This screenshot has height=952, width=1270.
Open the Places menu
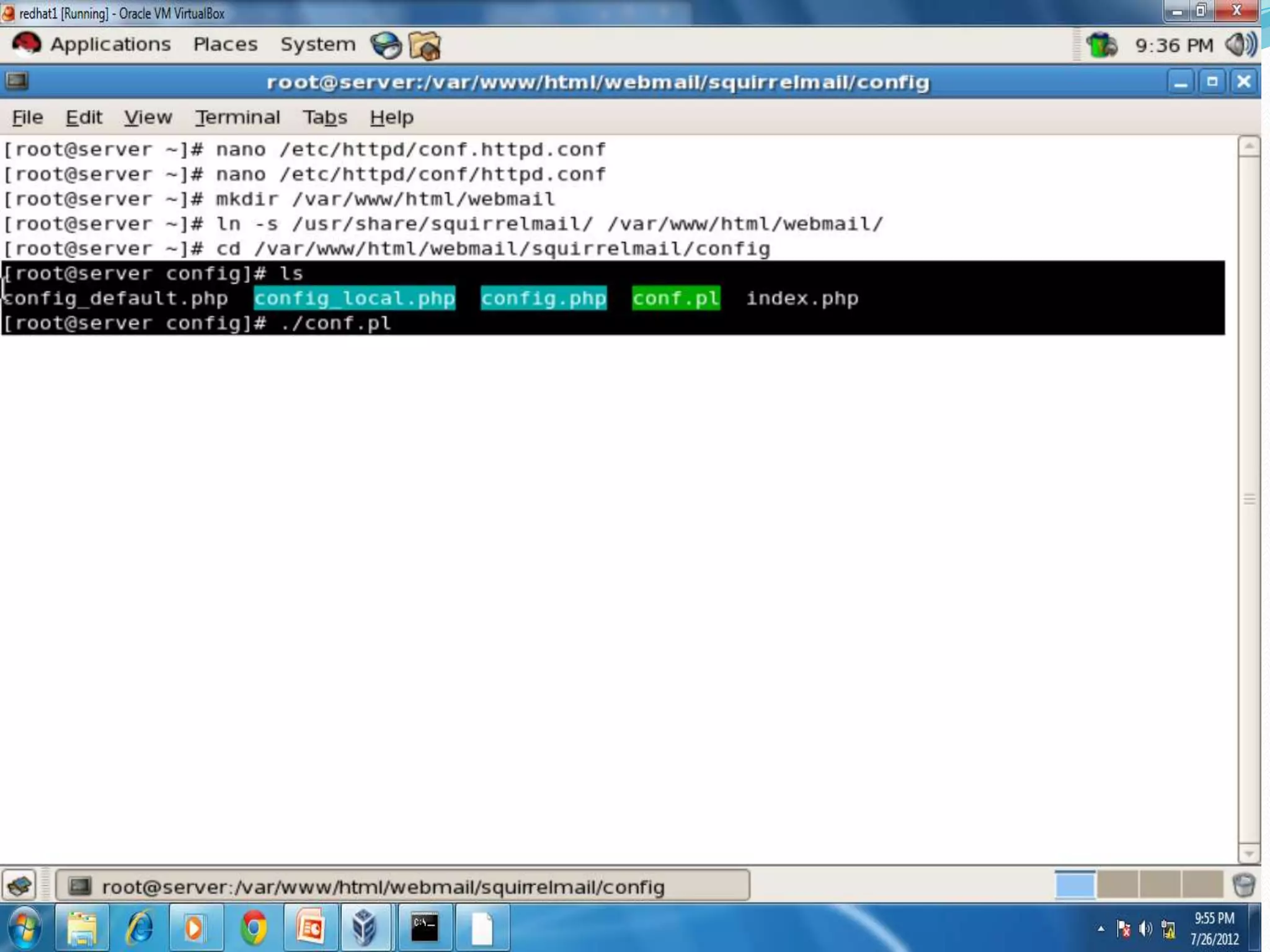point(225,45)
